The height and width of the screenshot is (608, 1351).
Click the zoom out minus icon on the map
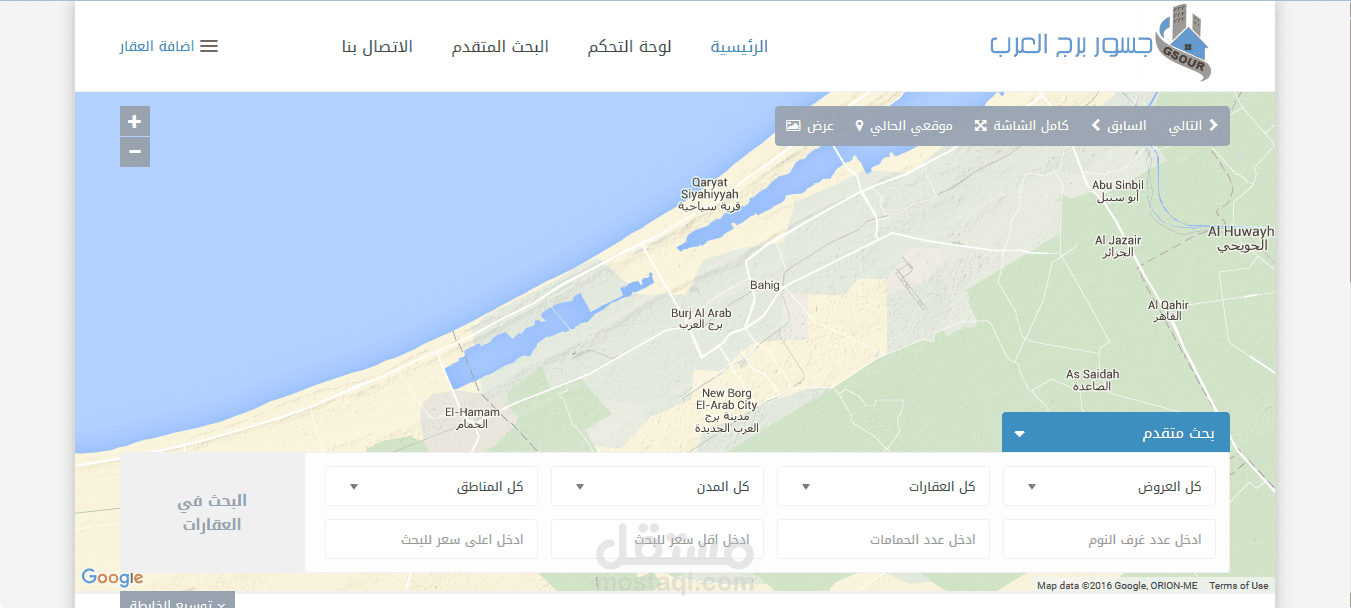pyautogui.click(x=134, y=152)
